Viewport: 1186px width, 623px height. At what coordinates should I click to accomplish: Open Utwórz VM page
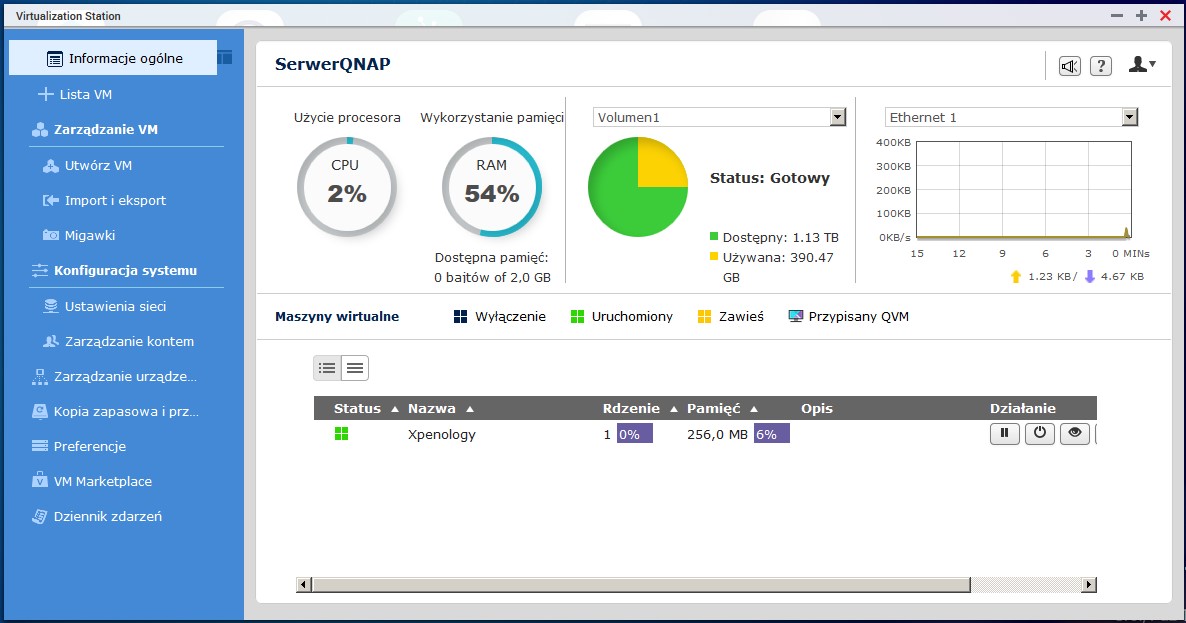tap(98, 166)
